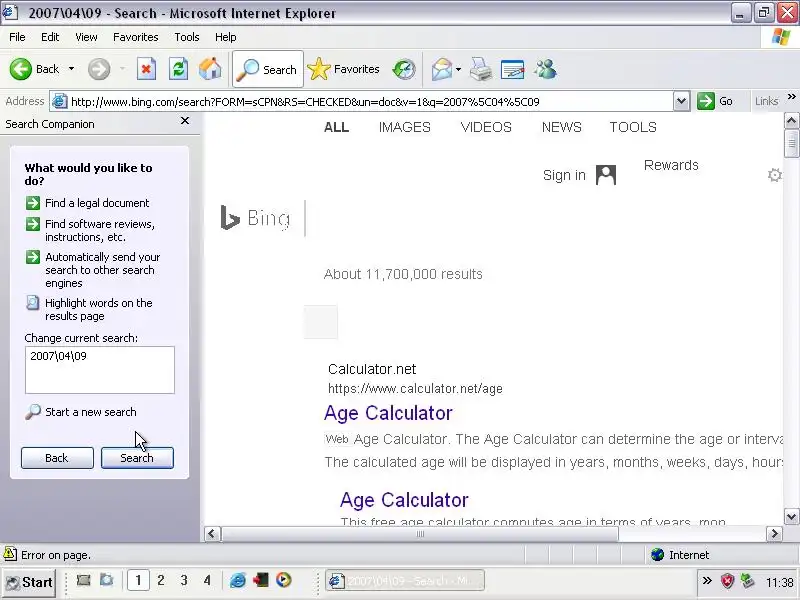Open Messenger people icon

[545, 69]
